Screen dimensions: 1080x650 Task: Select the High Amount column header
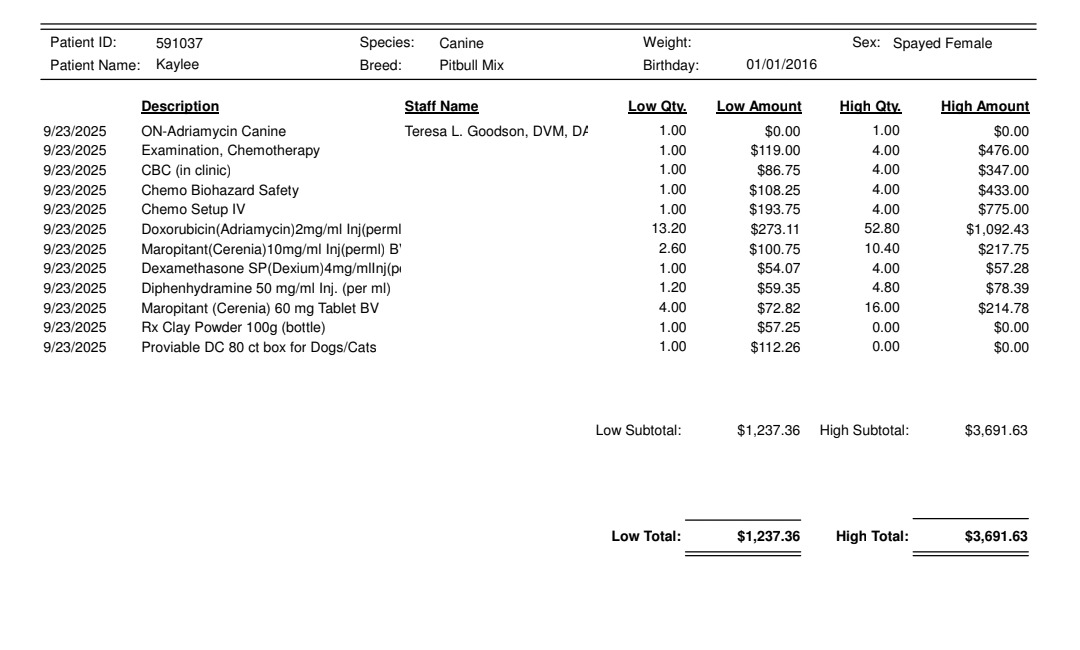pyautogui.click(x=984, y=107)
